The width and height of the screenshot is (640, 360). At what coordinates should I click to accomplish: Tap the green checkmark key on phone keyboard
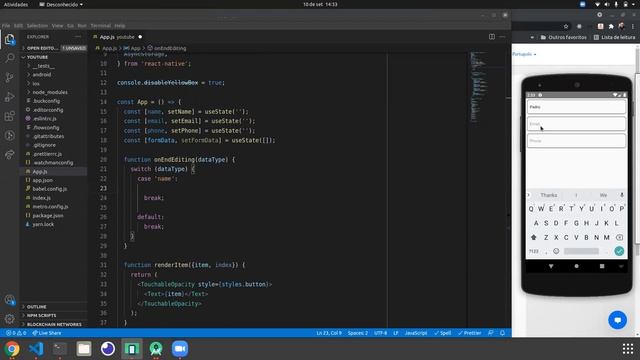coord(619,251)
